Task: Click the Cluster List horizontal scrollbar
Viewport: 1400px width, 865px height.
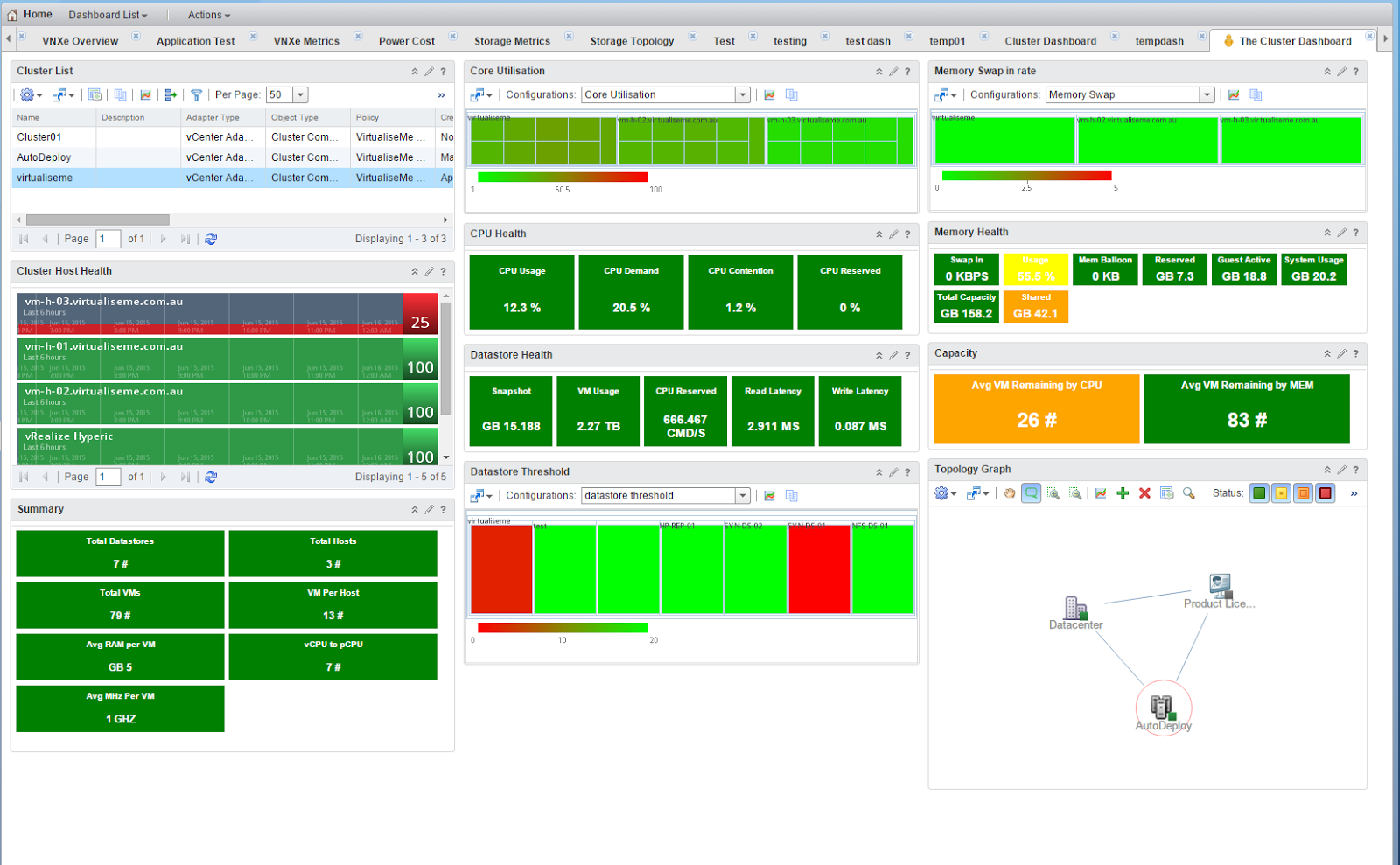Action: (x=97, y=220)
